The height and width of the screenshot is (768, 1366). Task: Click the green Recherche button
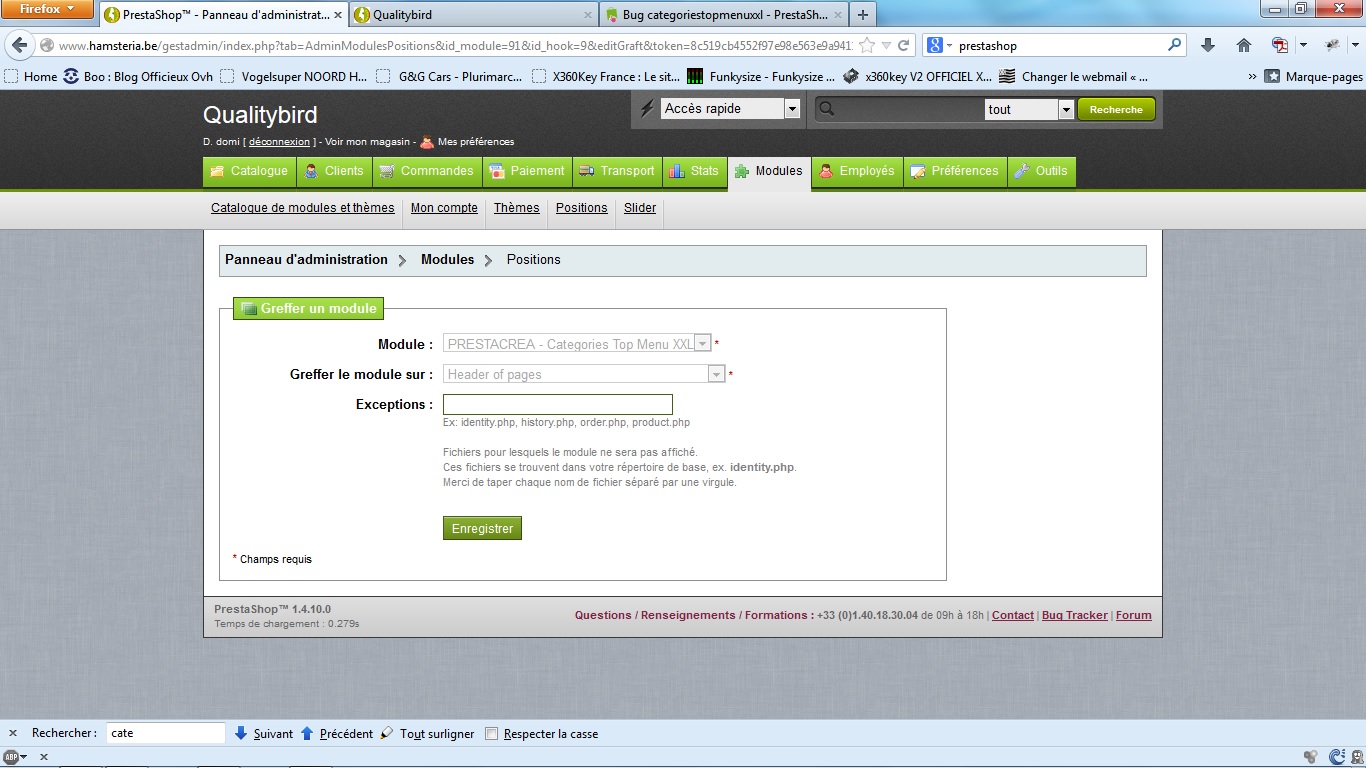point(1116,109)
